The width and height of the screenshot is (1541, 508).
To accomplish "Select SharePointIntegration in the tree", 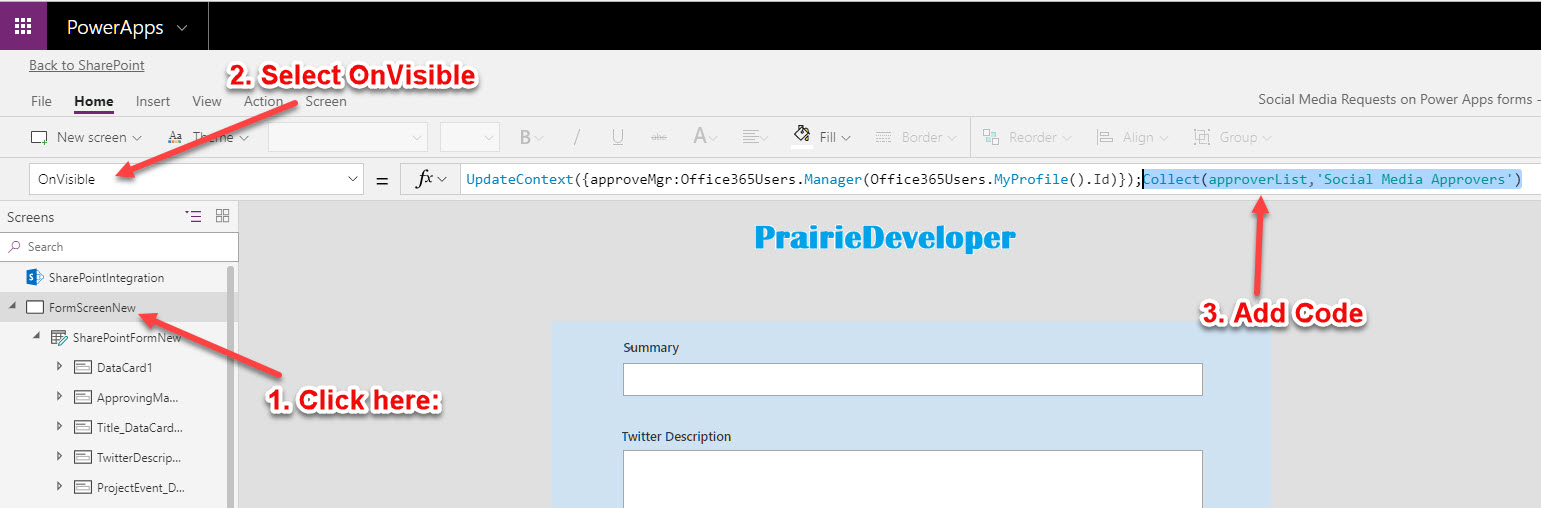I will click(x=106, y=277).
